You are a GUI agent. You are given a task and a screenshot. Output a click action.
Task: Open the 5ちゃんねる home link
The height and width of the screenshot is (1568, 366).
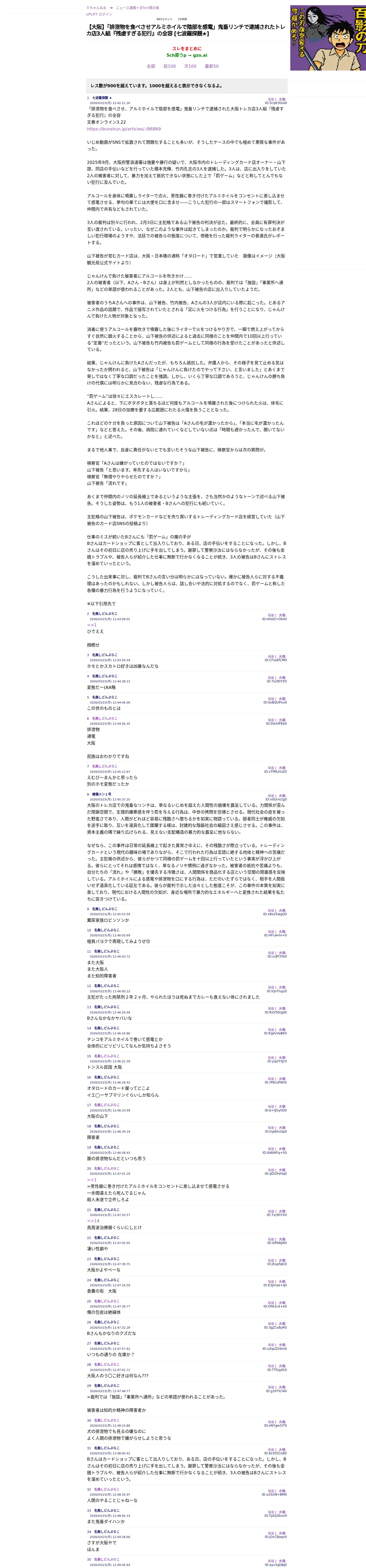[x=96, y=8]
